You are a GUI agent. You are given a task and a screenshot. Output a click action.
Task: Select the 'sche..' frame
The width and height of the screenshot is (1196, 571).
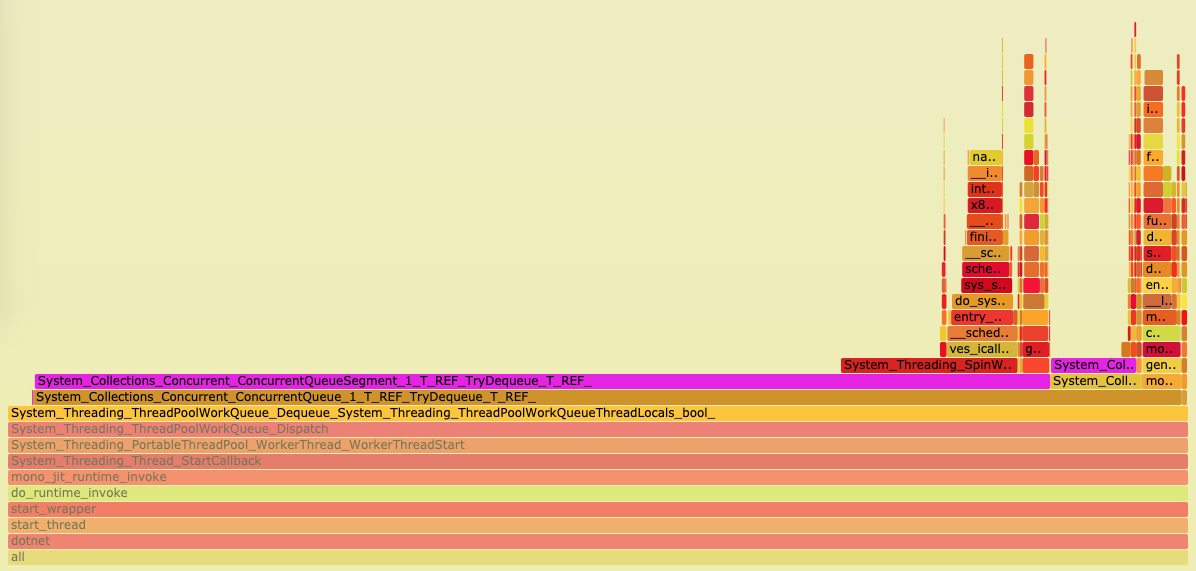click(985, 269)
